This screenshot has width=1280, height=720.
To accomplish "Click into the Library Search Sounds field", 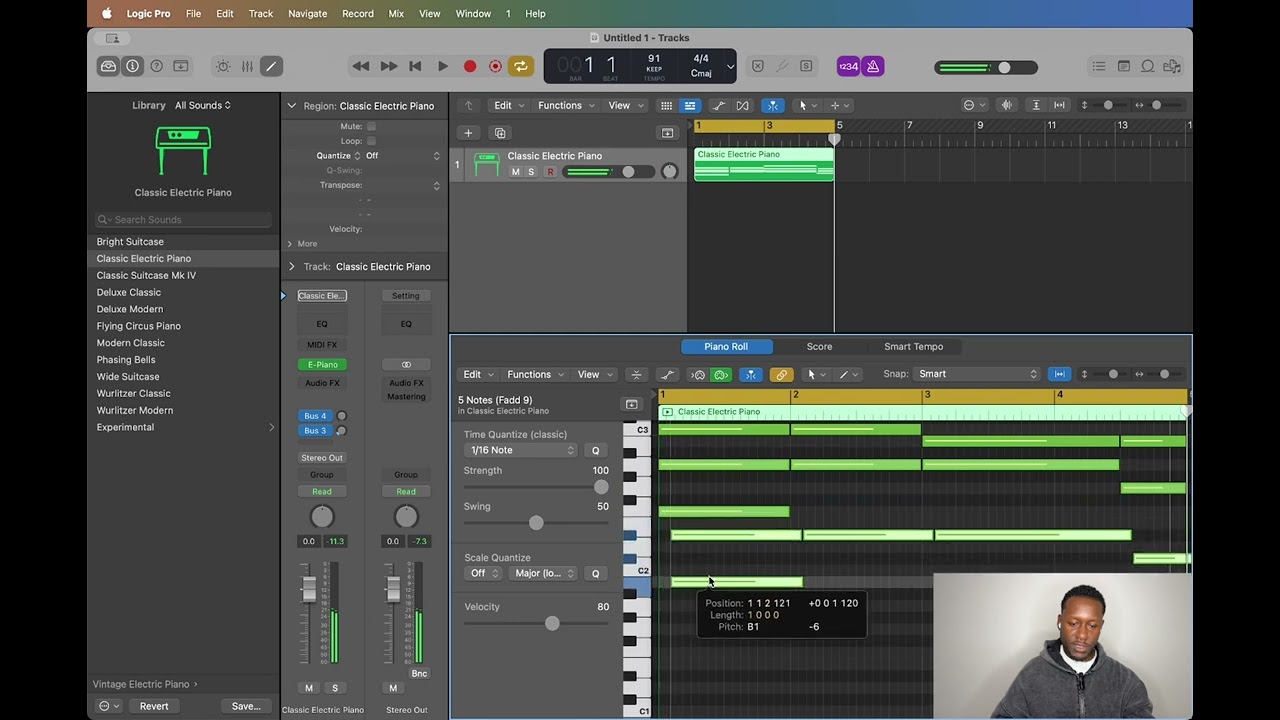I will coord(183,220).
